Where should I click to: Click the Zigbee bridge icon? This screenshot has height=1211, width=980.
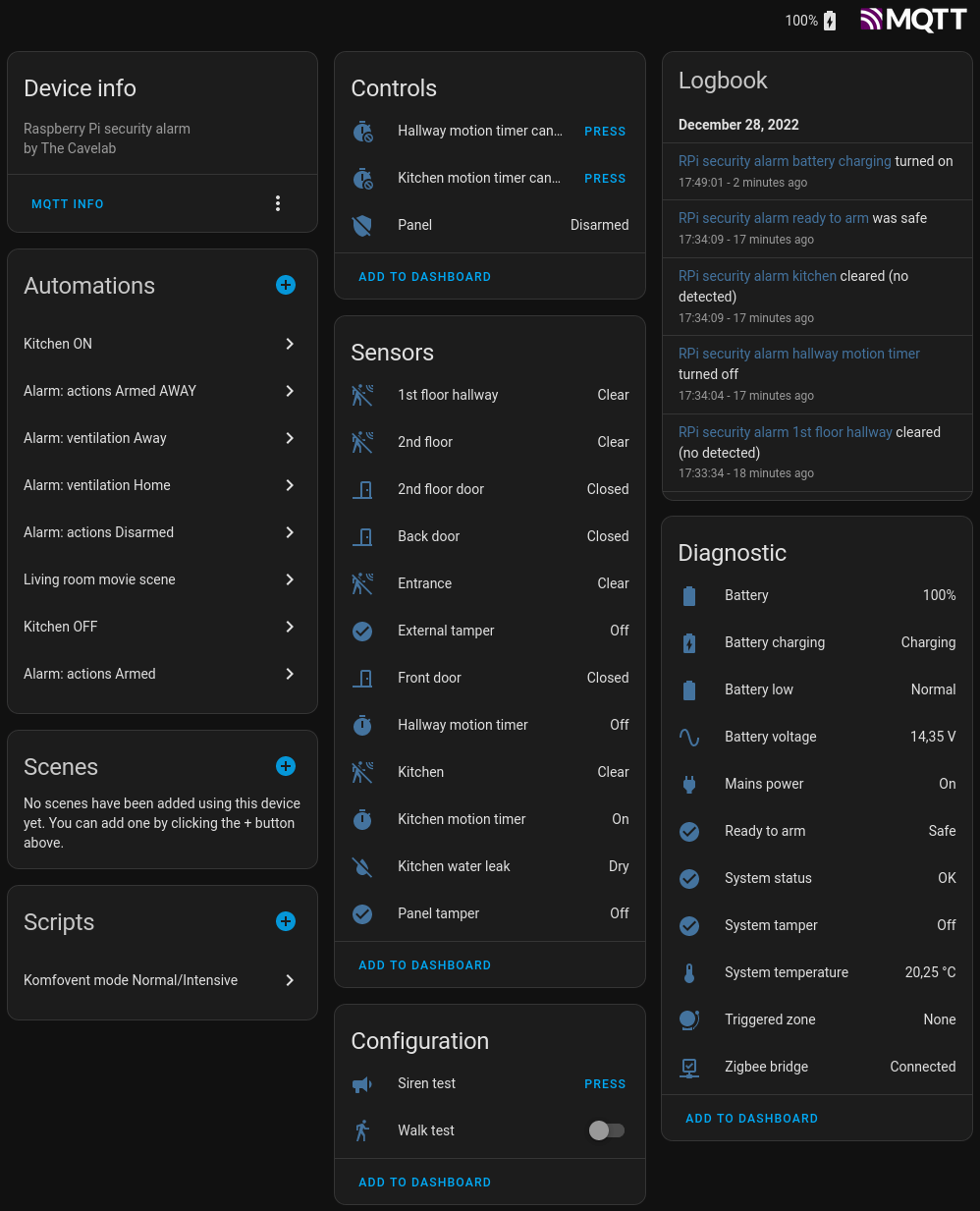tap(689, 1067)
